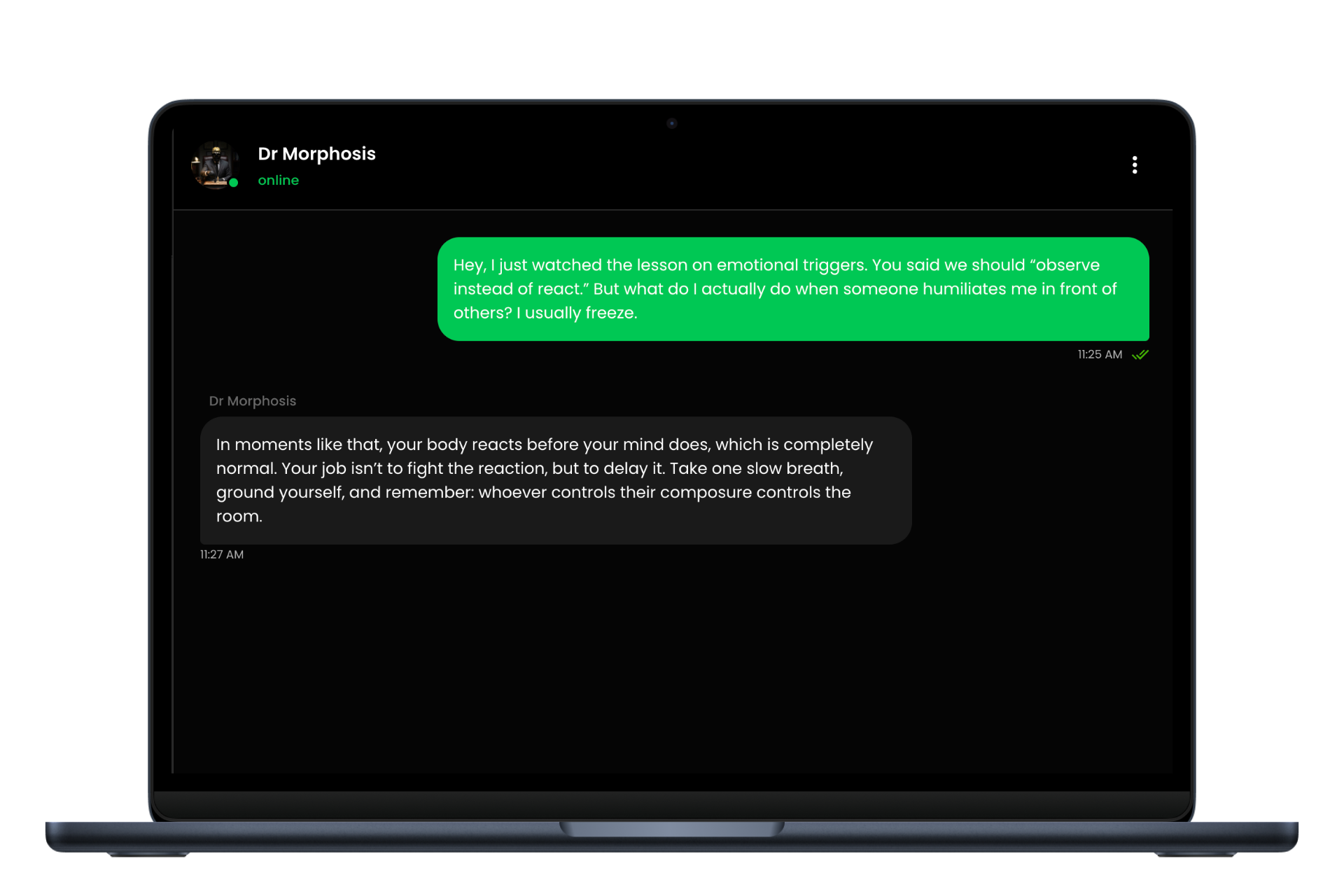Image resolution: width=1344 pixels, height=896 pixels.
Task: Click sender label above the gray reply
Action: click(252, 401)
